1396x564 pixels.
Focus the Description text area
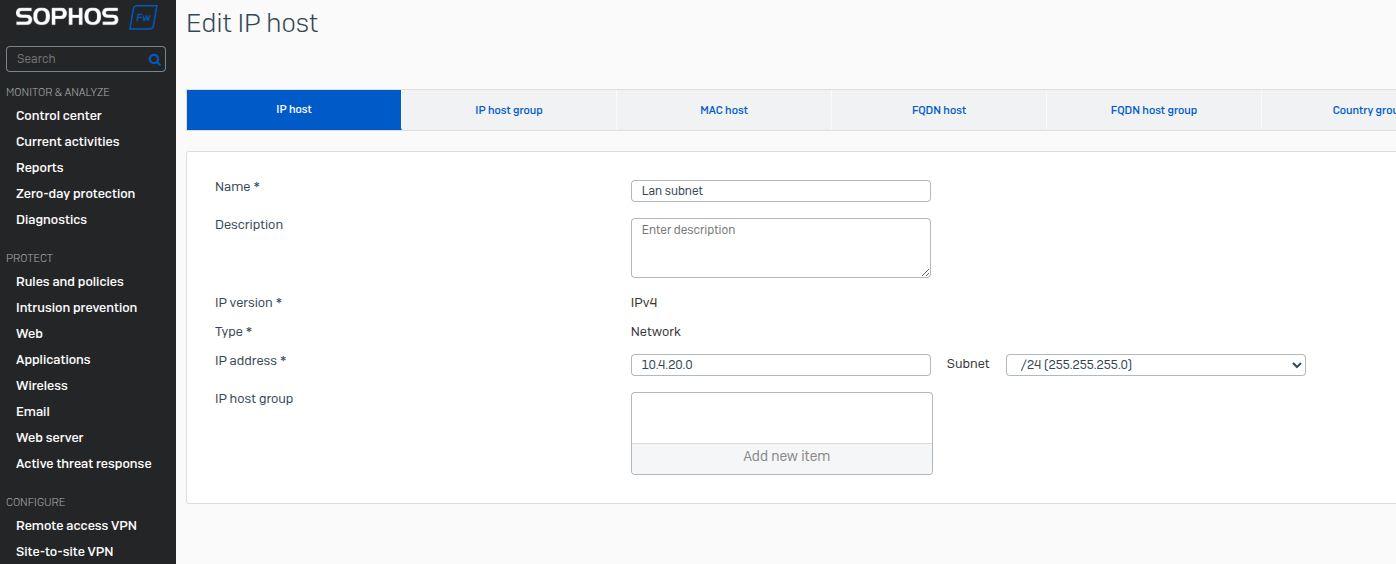(780, 247)
